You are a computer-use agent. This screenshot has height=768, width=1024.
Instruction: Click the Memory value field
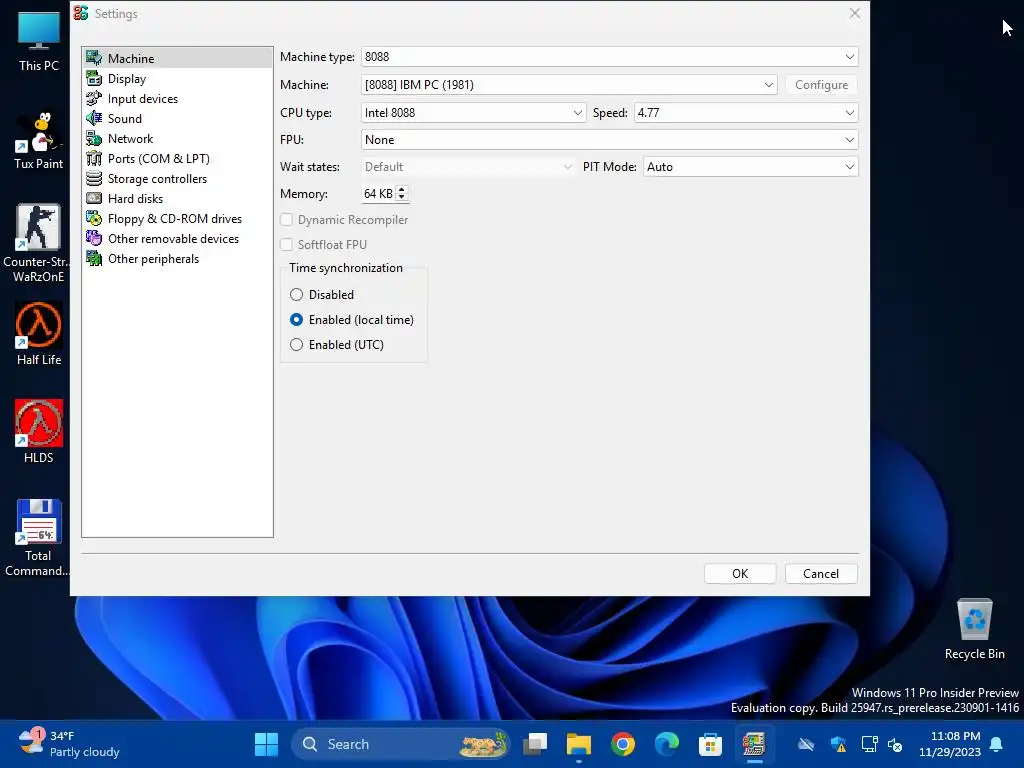pos(379,193)
